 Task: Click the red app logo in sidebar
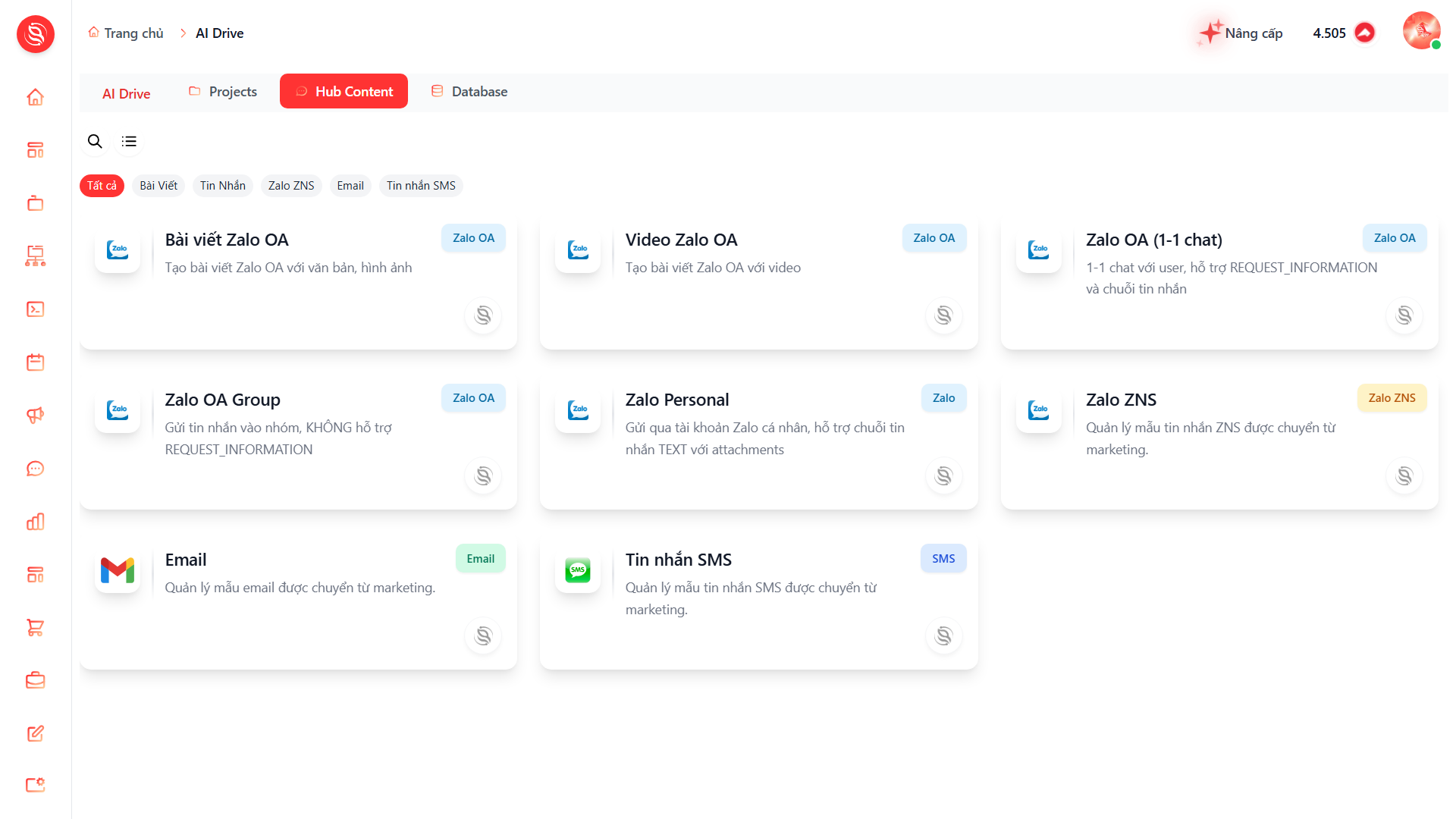point(36,34)
